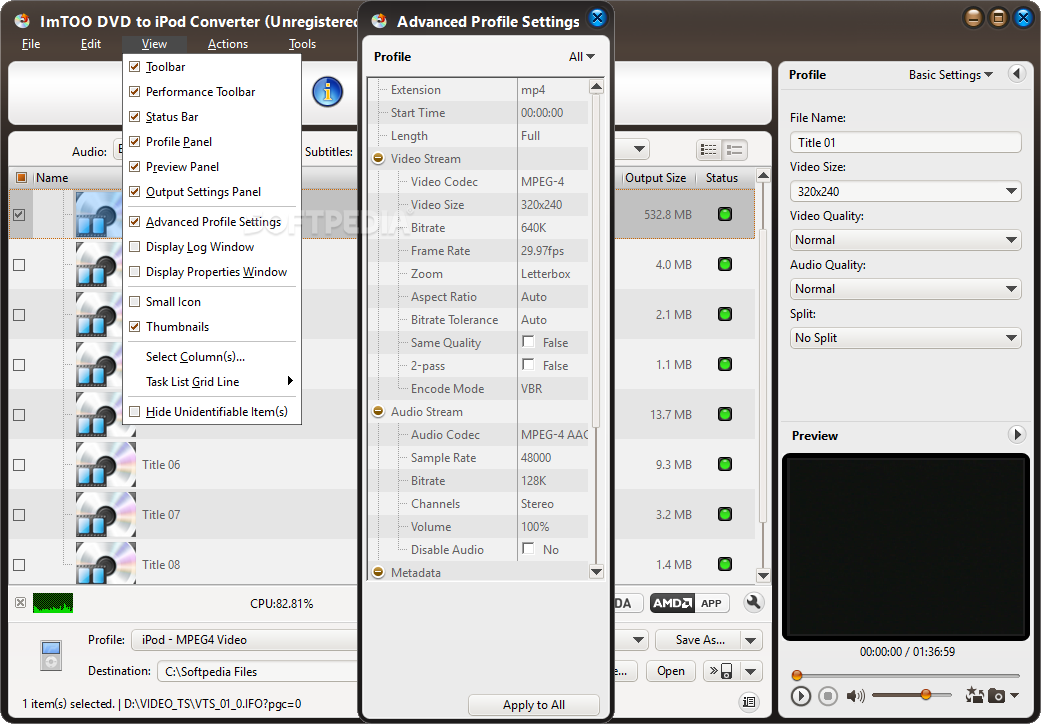Click the ImTOO app logo icon
This screenshot has height=724, width=1041.
22,21
